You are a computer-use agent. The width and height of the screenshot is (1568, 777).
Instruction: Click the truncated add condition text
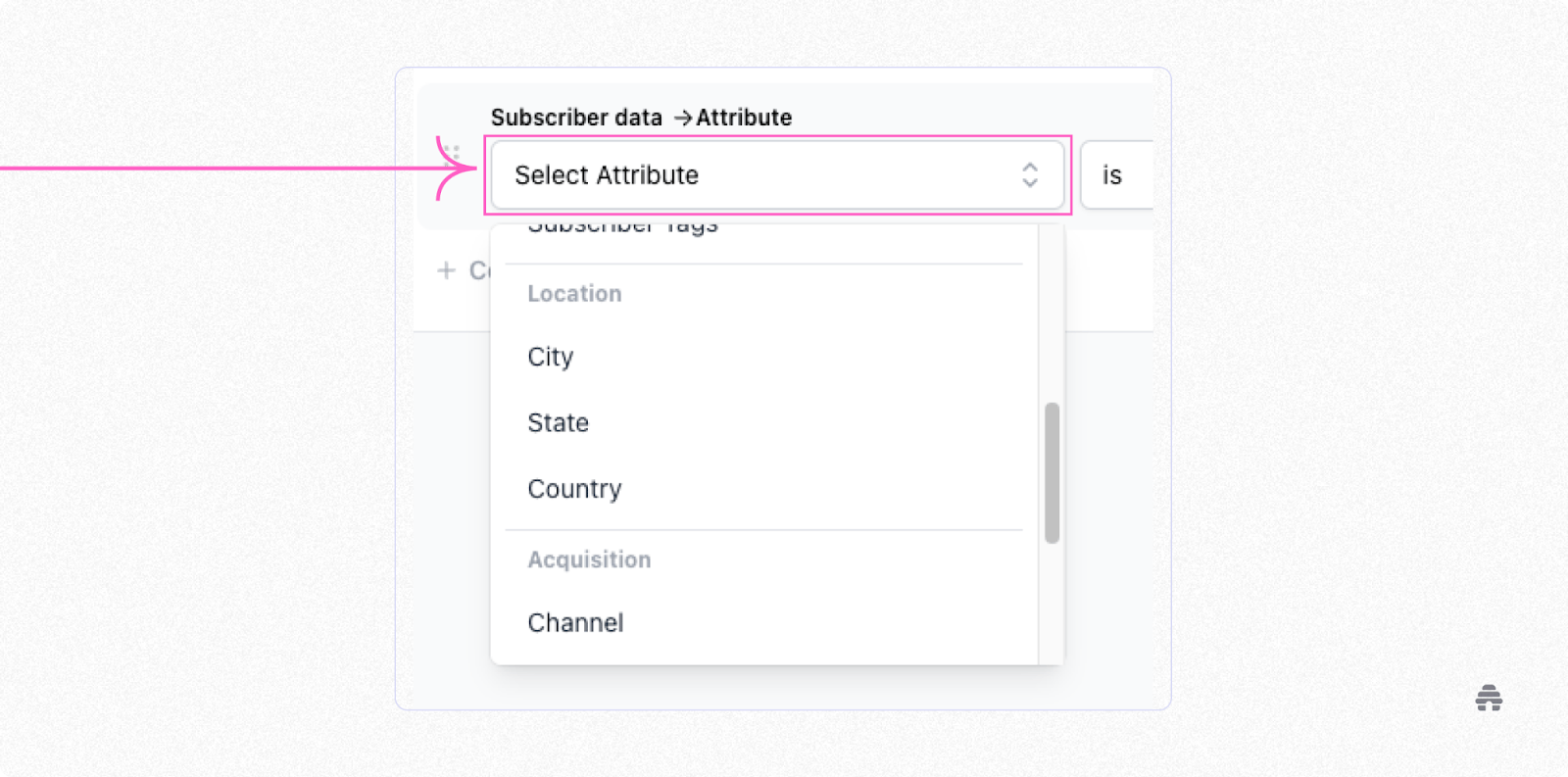click(x=479, y=270)
